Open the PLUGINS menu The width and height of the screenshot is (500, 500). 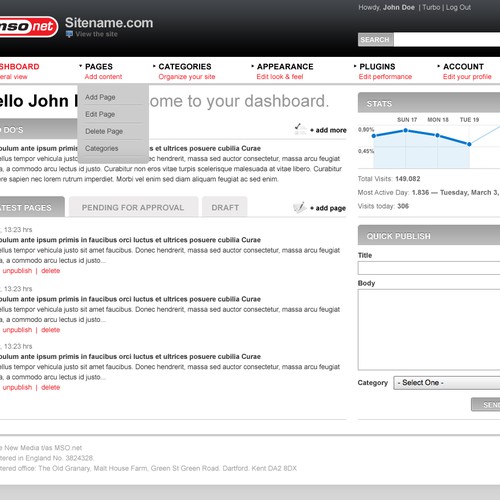(377, 66)
